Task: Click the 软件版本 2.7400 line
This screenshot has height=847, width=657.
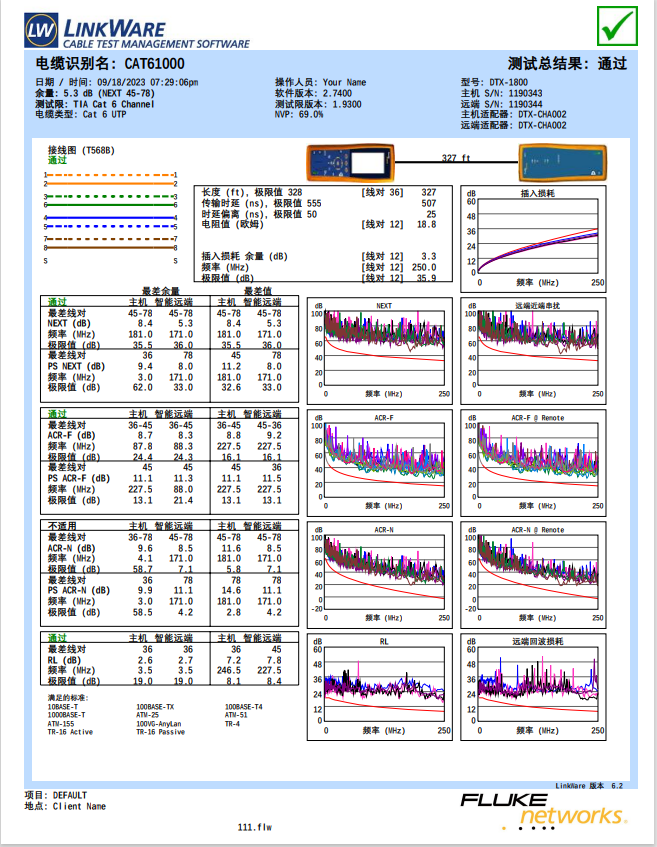Action: [313, 93]
